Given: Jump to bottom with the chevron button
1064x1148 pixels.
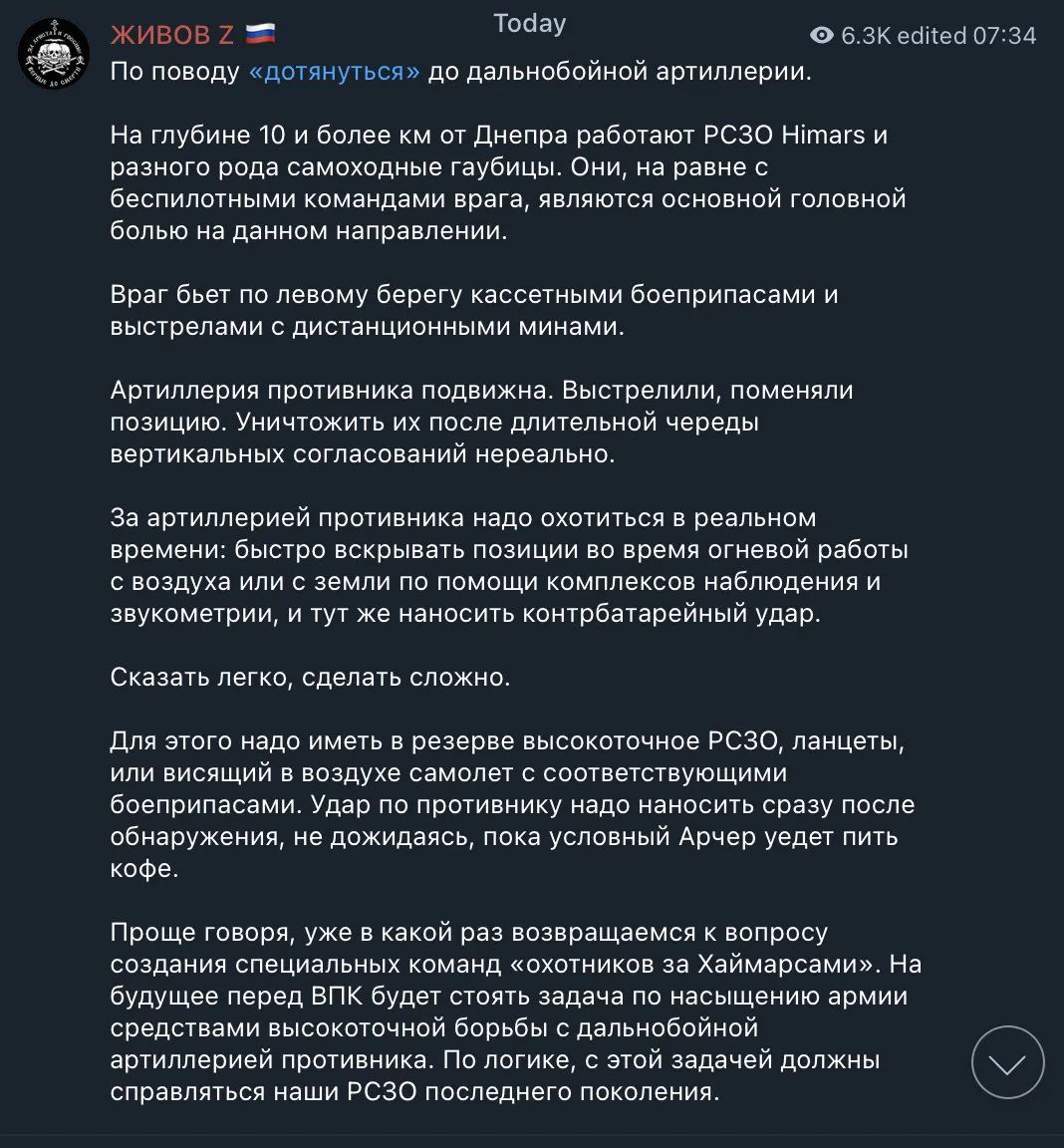Looking at the screenshot, I should (1007, 1062).
